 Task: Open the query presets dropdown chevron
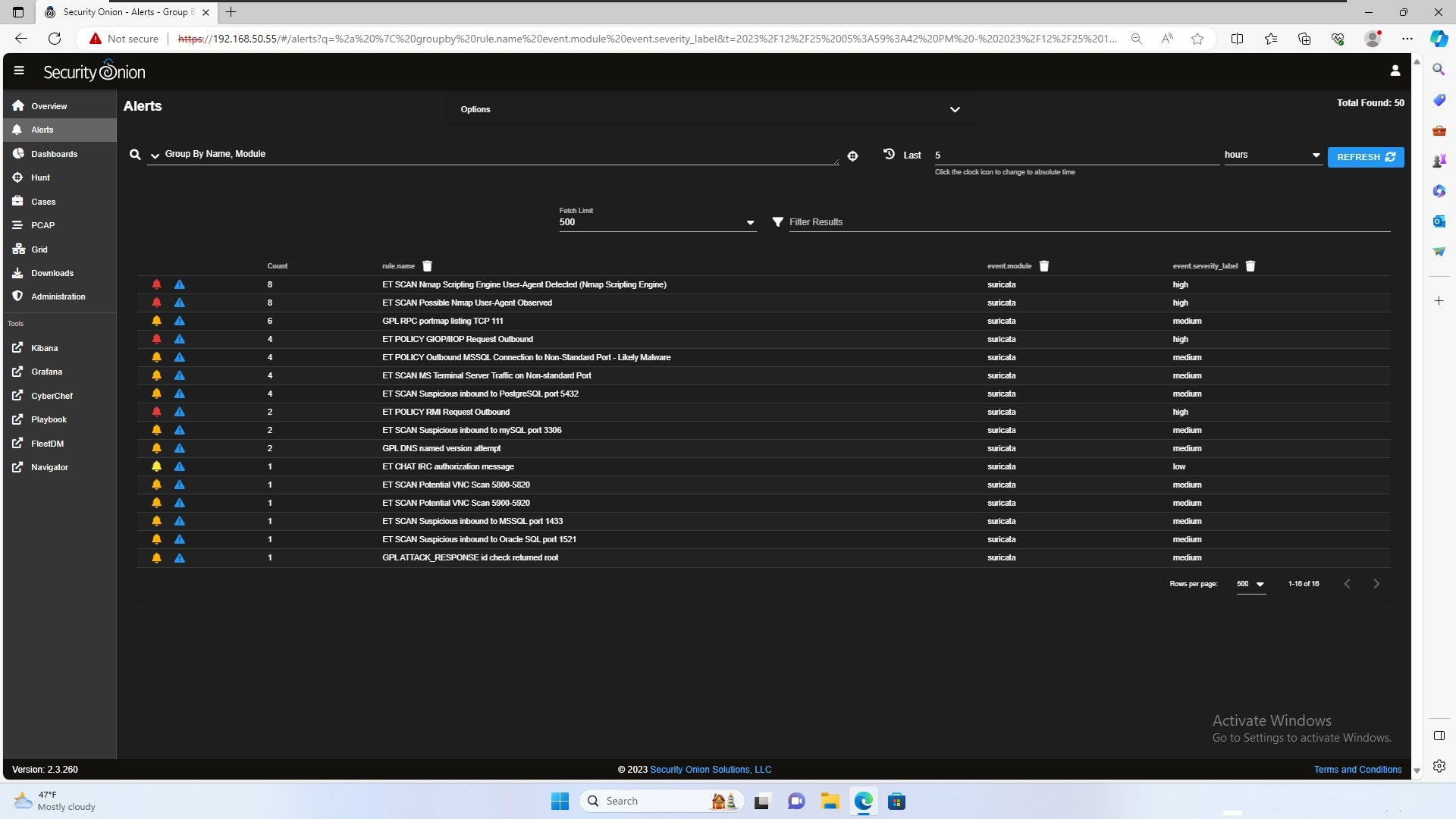coord(155,155)
